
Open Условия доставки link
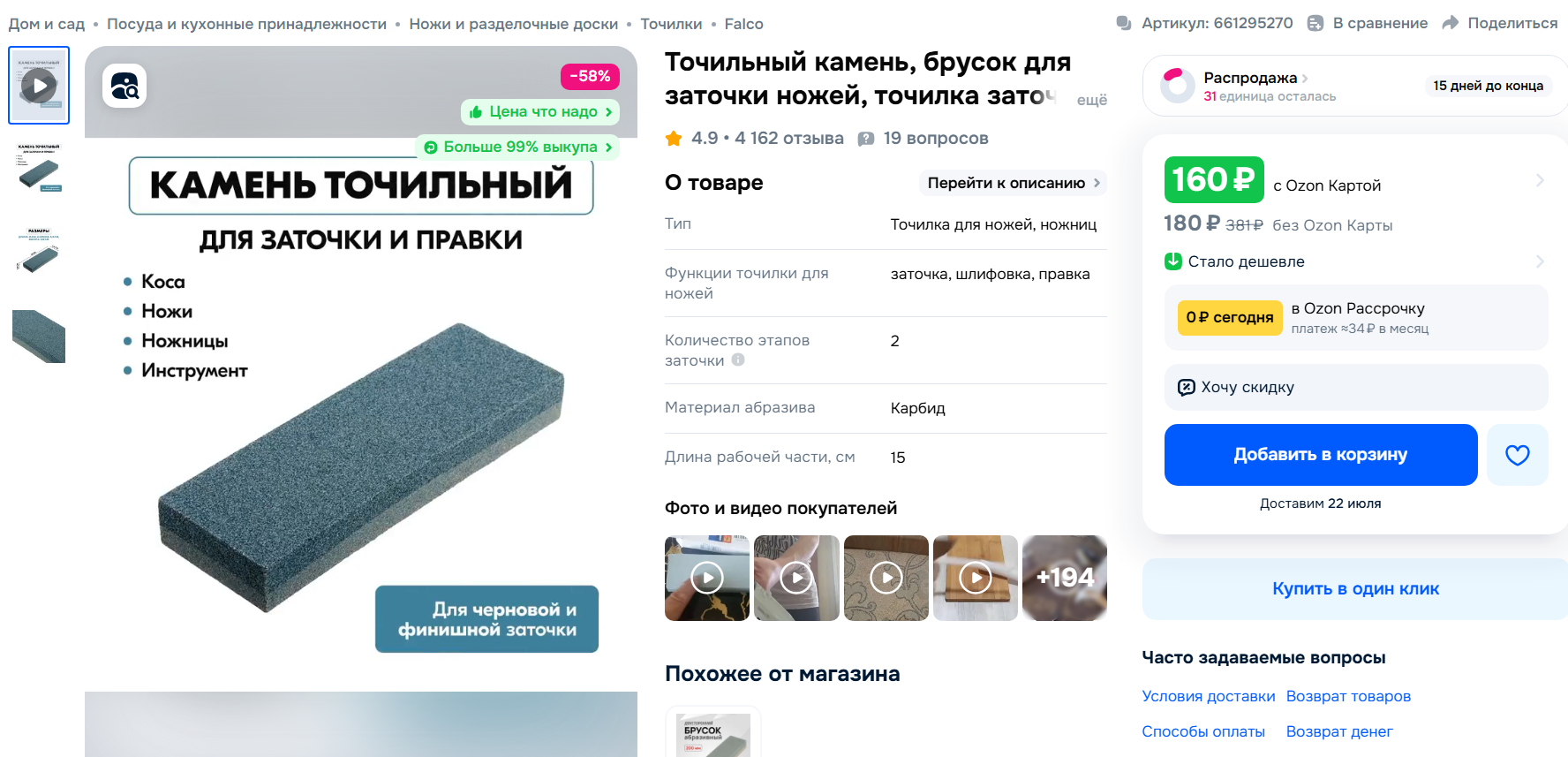[x=1208, y=696]
